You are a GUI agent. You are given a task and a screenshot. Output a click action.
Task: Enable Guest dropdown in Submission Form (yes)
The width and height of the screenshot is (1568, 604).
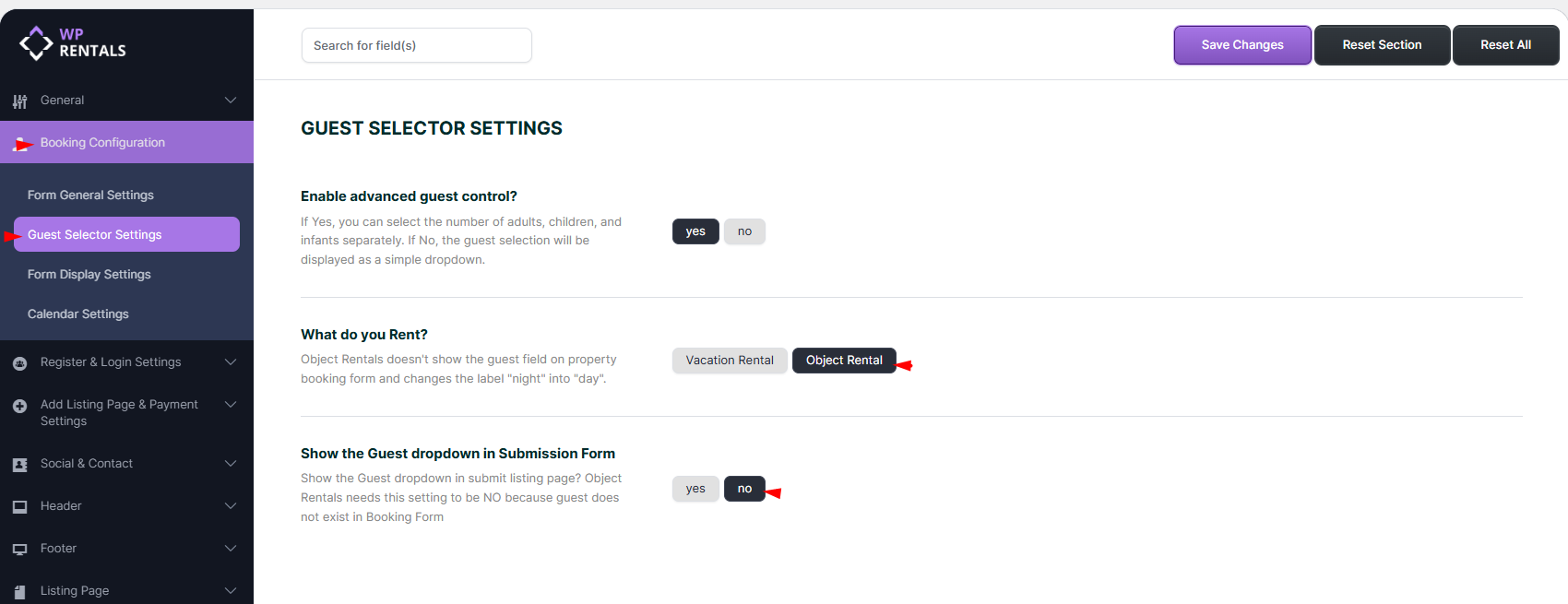(x=695, y=489)
